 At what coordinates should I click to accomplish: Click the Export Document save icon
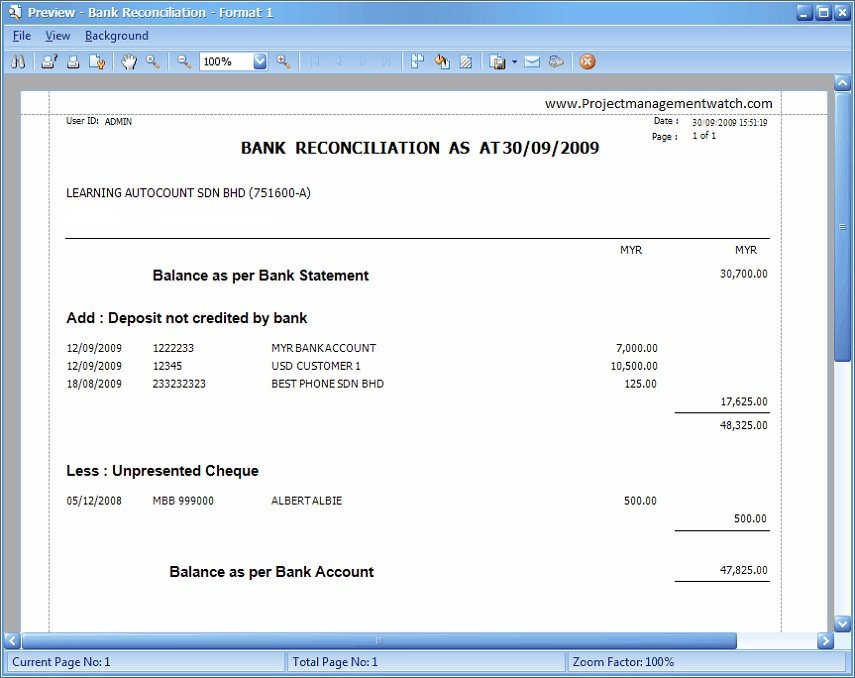point(497,62)
